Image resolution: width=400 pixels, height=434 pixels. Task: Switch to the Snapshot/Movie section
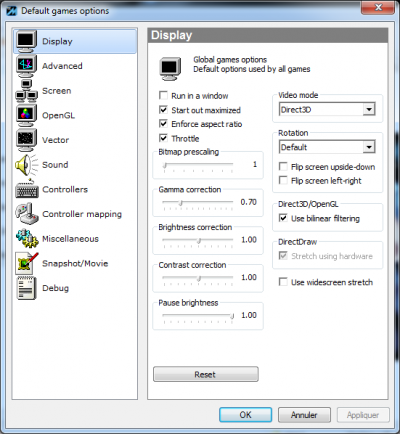pos(75,263)
